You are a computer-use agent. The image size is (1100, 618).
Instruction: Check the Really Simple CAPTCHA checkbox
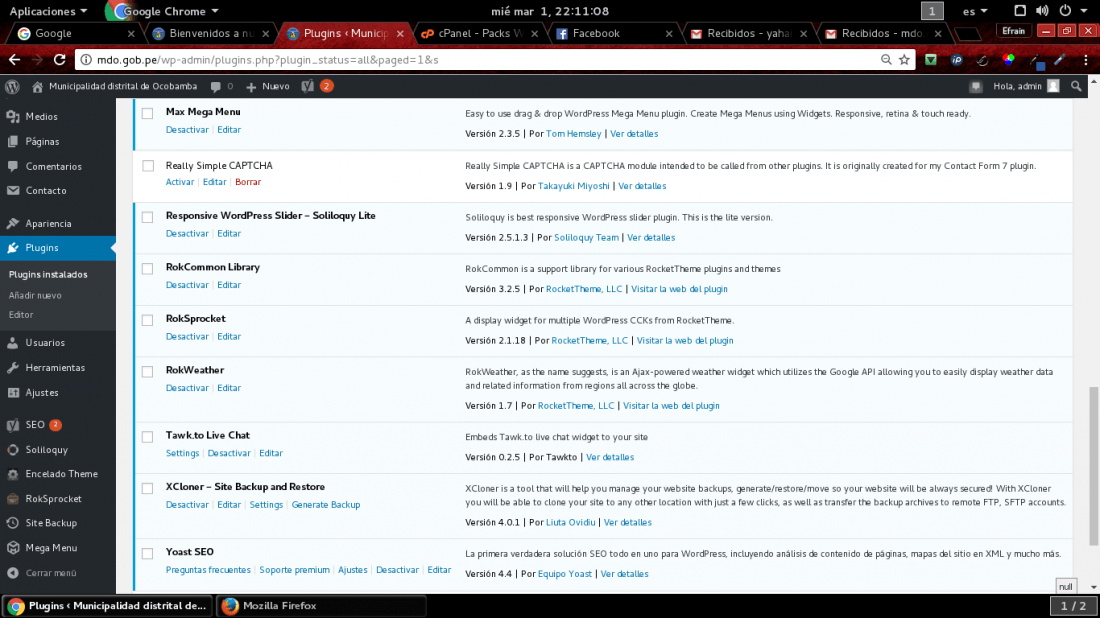click(147, 166)
